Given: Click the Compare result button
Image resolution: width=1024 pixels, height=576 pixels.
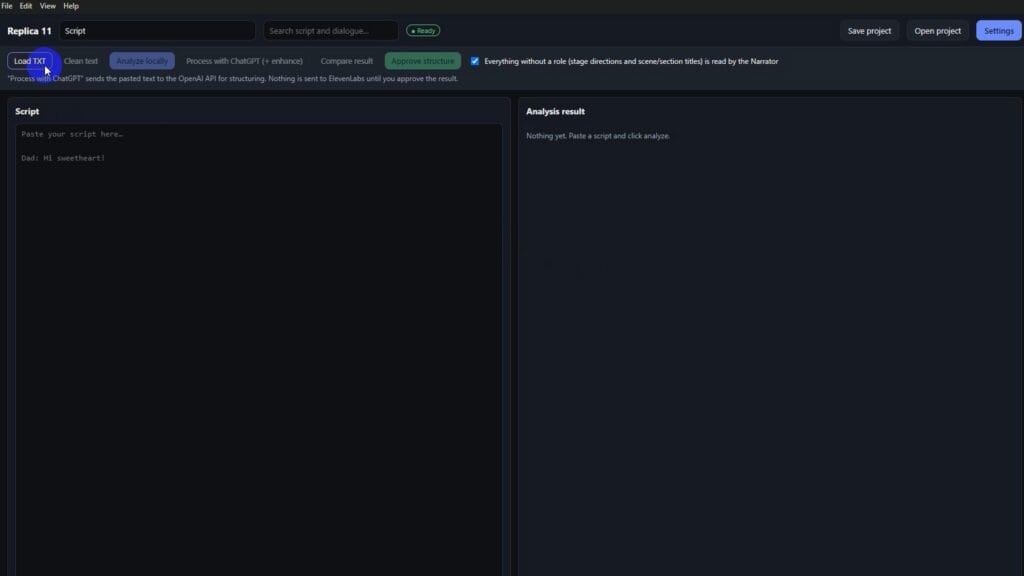Looking at the screenshot, I should [347, 61].
